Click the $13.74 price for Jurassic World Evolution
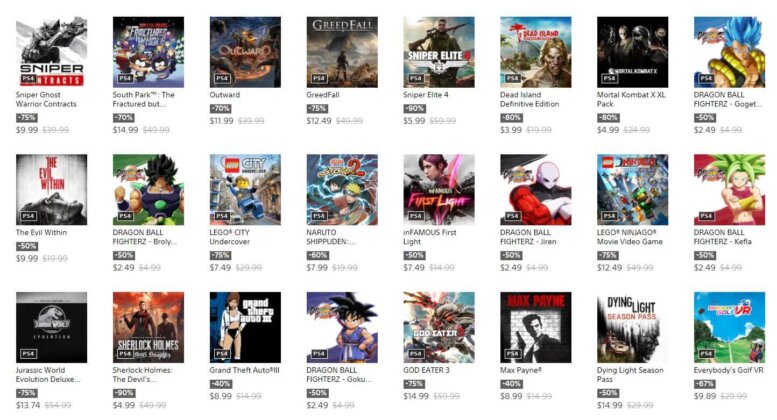Image resolution: width=777 pixels, height=420 pixels. click(27, 405)
